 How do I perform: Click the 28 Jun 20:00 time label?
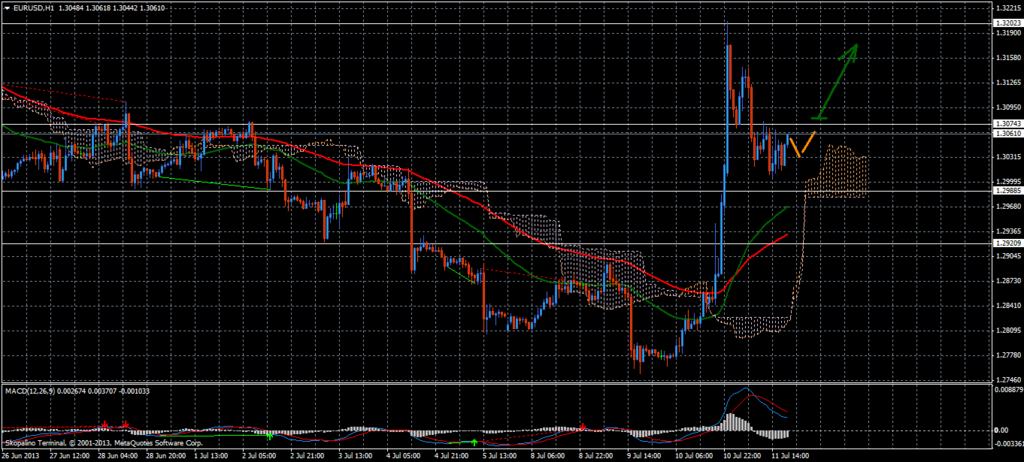tap(165, 456)
